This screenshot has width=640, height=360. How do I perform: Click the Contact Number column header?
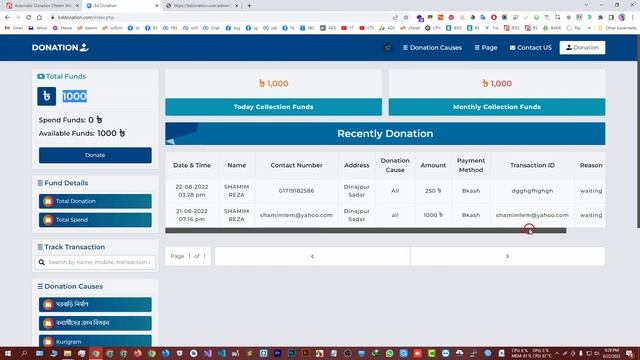(296, 165)
